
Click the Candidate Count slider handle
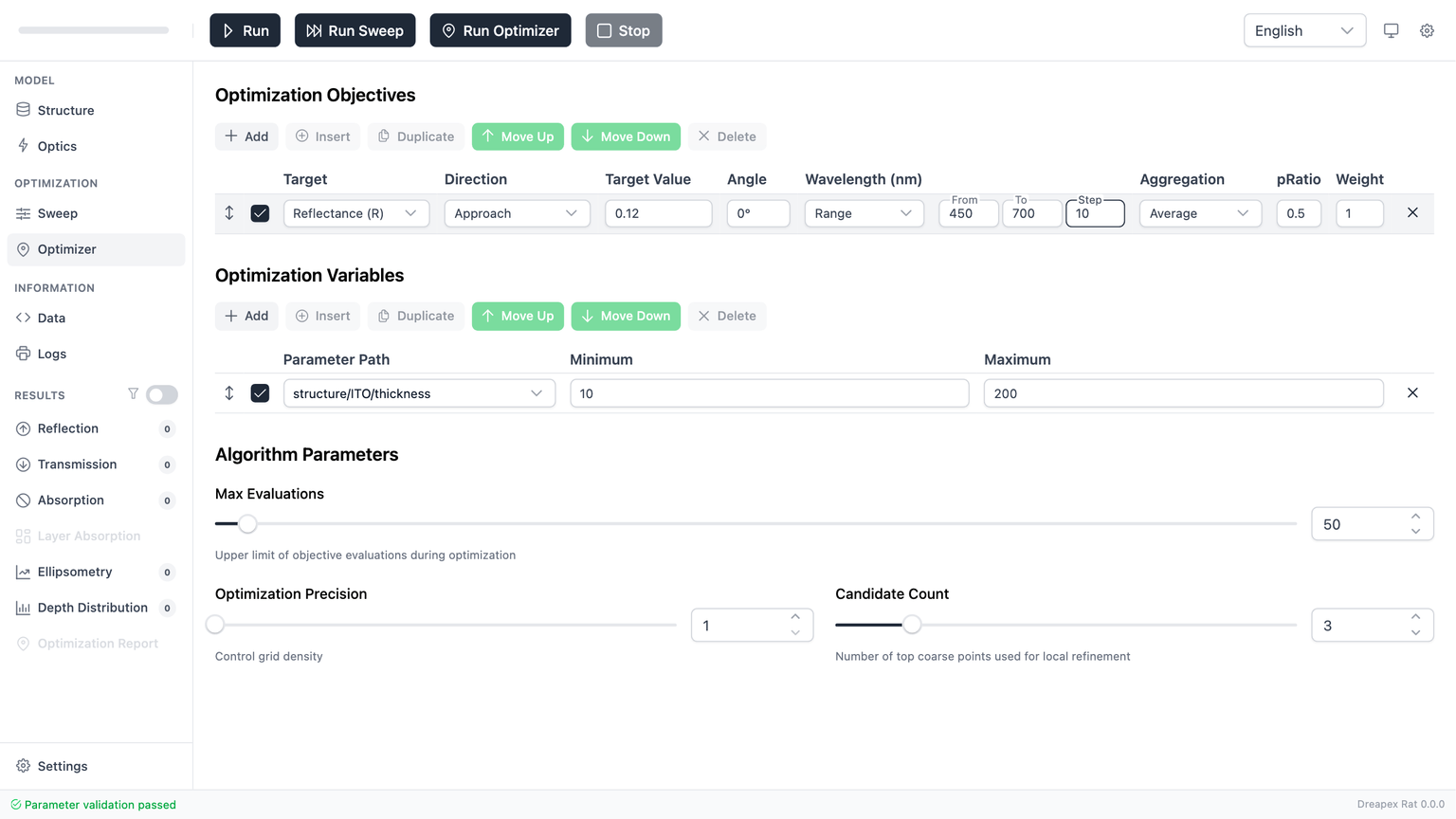click(911, 625)
